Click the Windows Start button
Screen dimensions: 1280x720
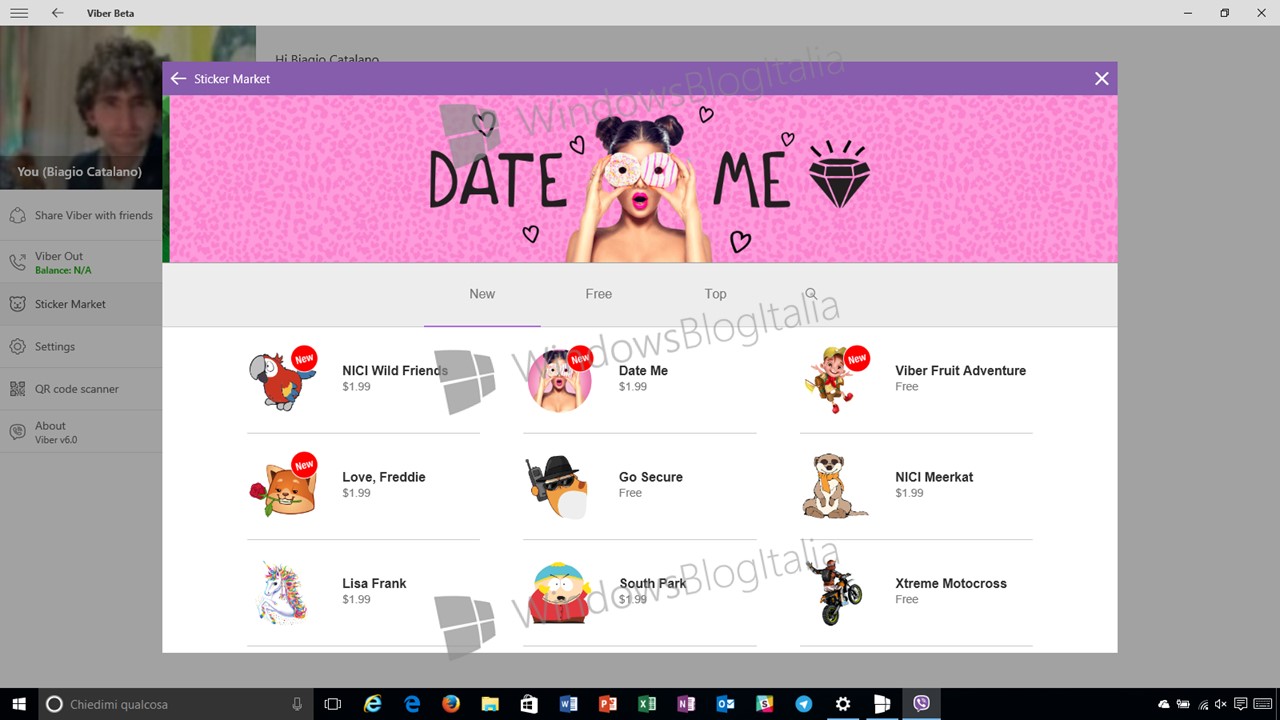coord(19,704)
